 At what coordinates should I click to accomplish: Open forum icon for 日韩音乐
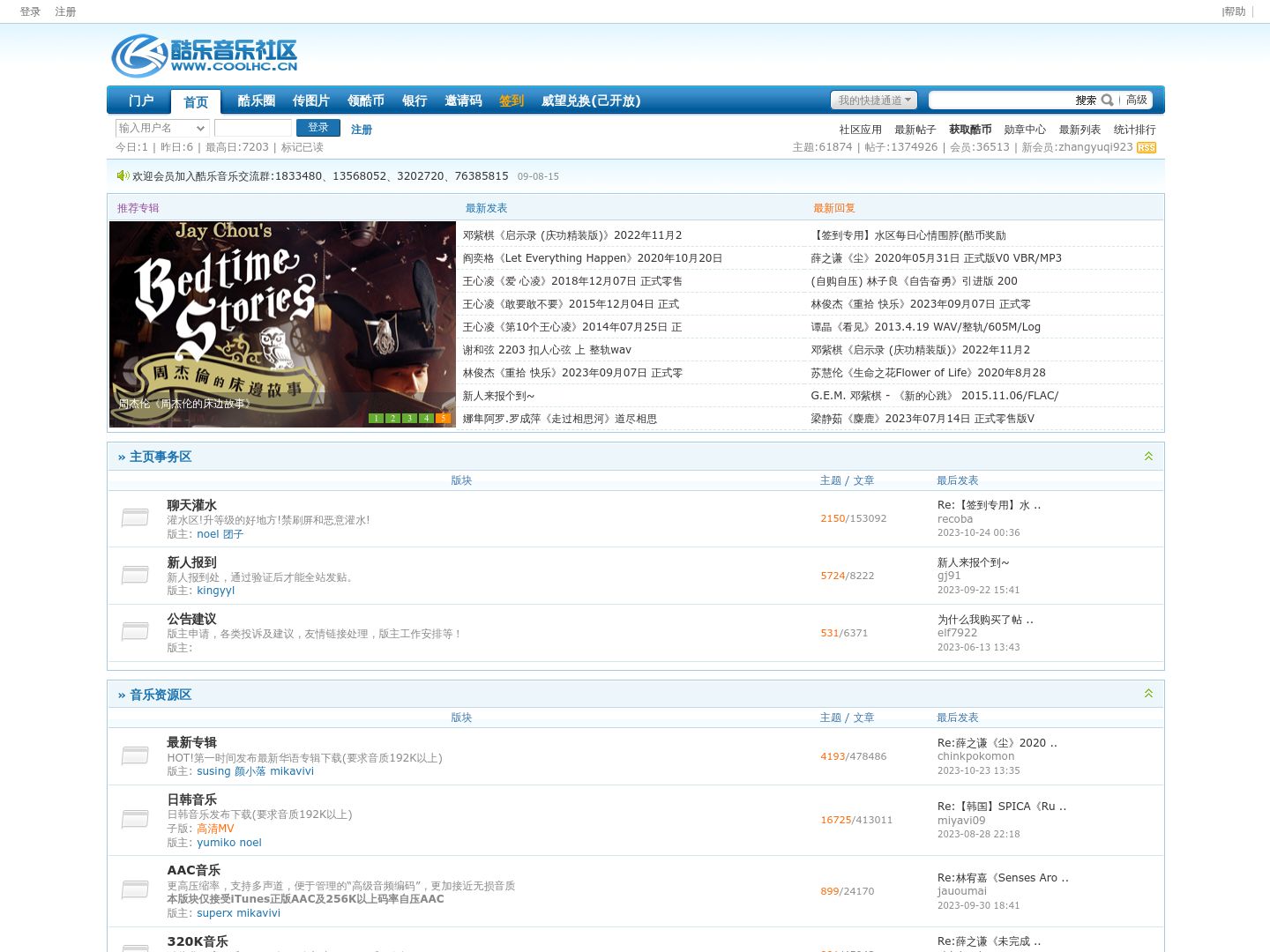135,820
